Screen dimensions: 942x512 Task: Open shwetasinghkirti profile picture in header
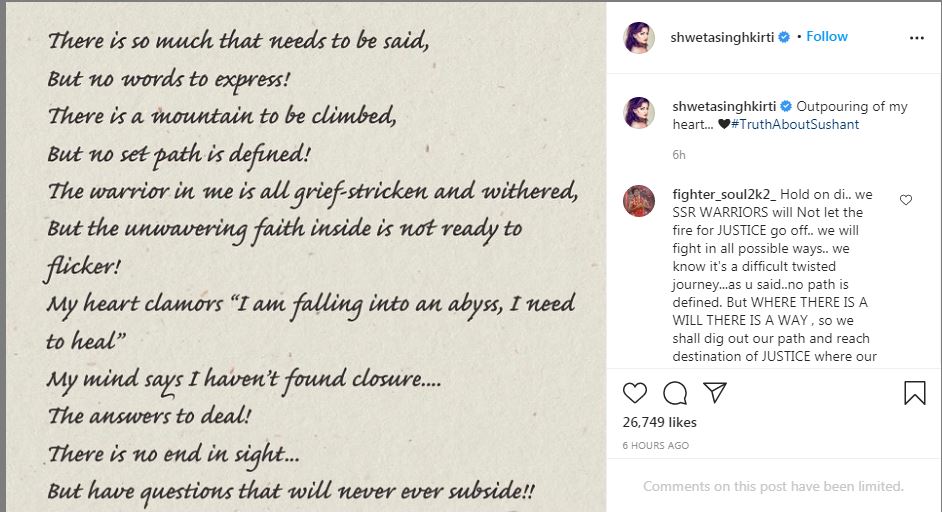click(x=639, y=37)
